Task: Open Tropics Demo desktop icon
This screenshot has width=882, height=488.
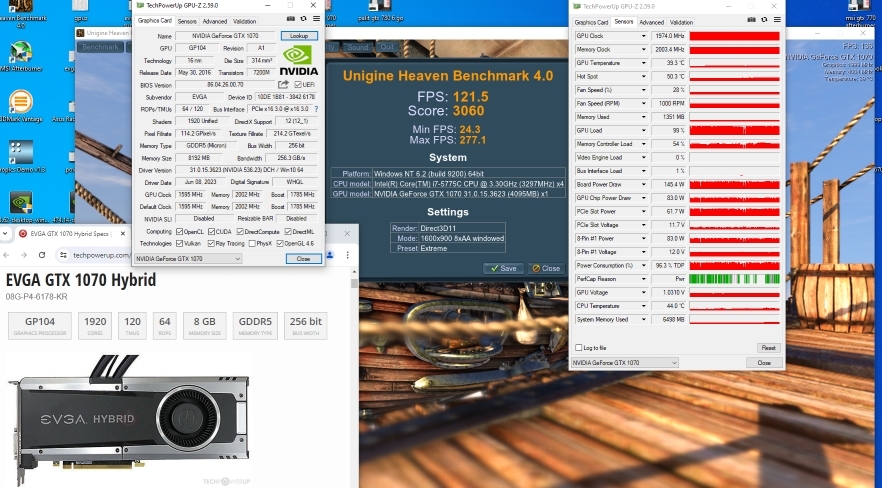Action: [x=20, y=156]
